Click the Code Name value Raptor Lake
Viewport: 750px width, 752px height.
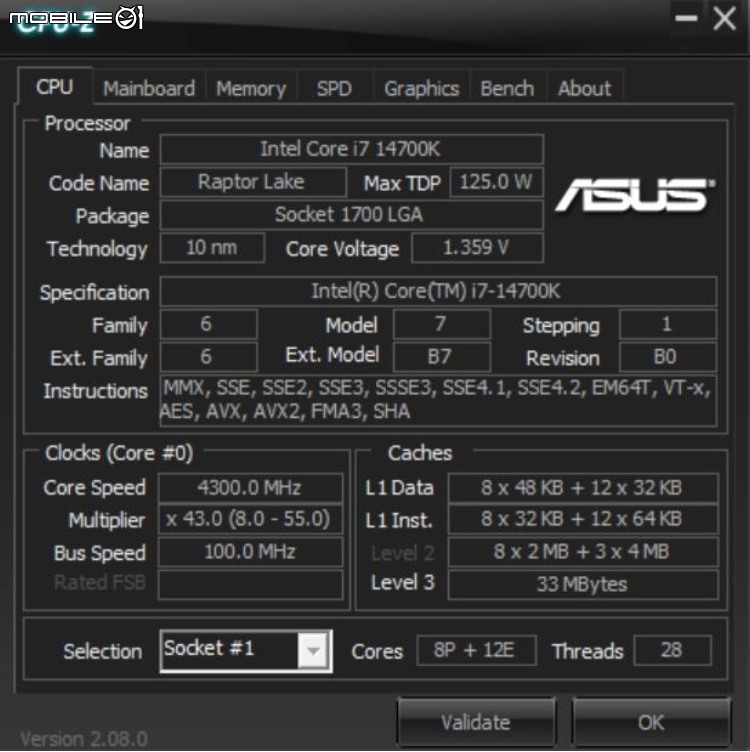[253, 182]
